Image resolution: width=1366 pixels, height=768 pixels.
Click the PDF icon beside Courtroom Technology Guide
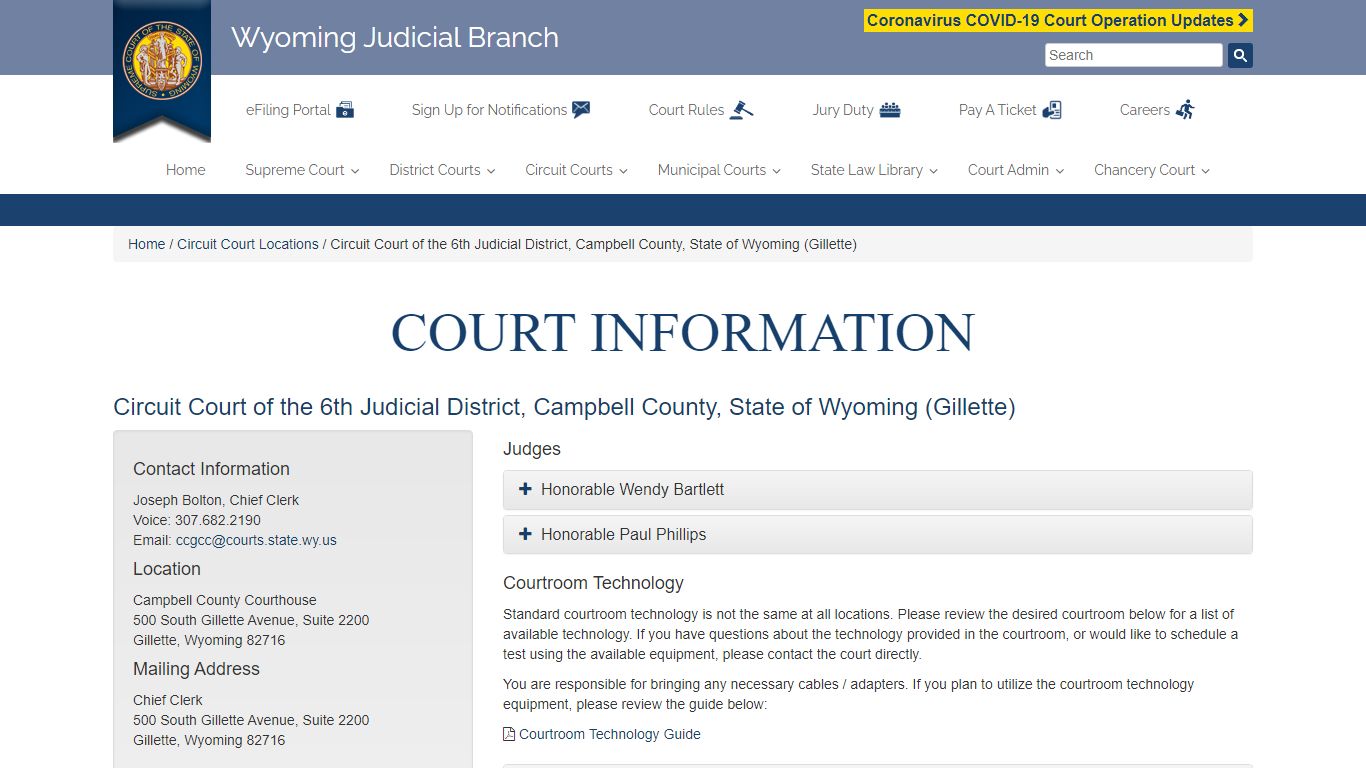[509, 734]
